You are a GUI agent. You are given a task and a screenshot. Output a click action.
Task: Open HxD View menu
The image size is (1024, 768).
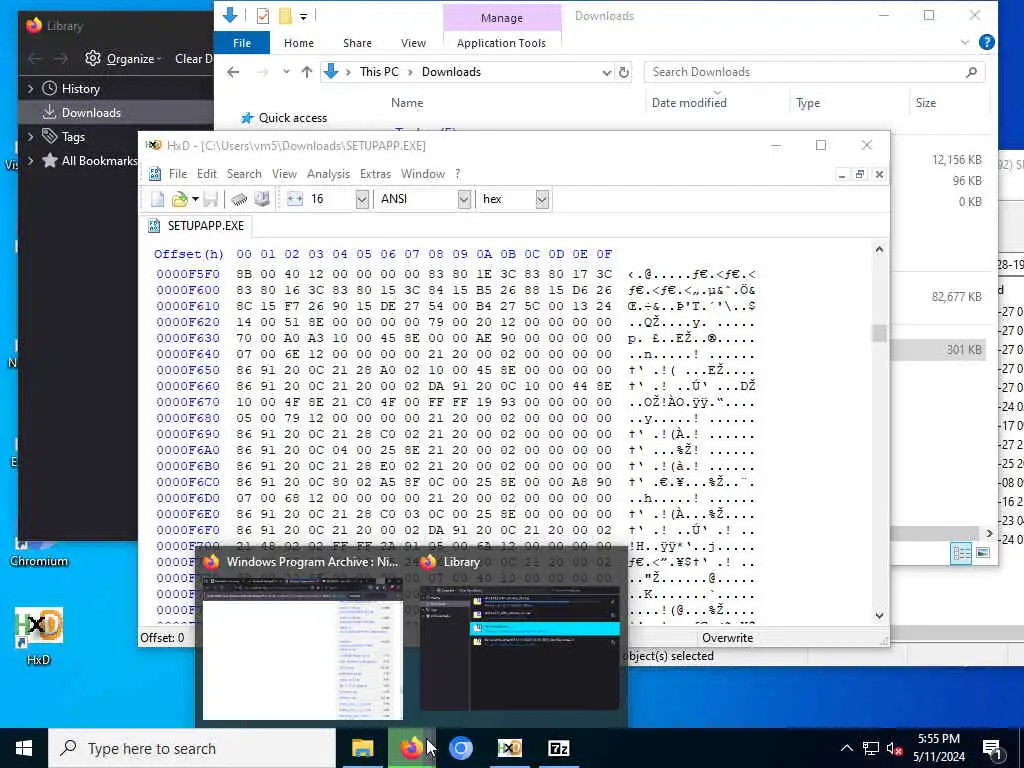coord(284,174)
